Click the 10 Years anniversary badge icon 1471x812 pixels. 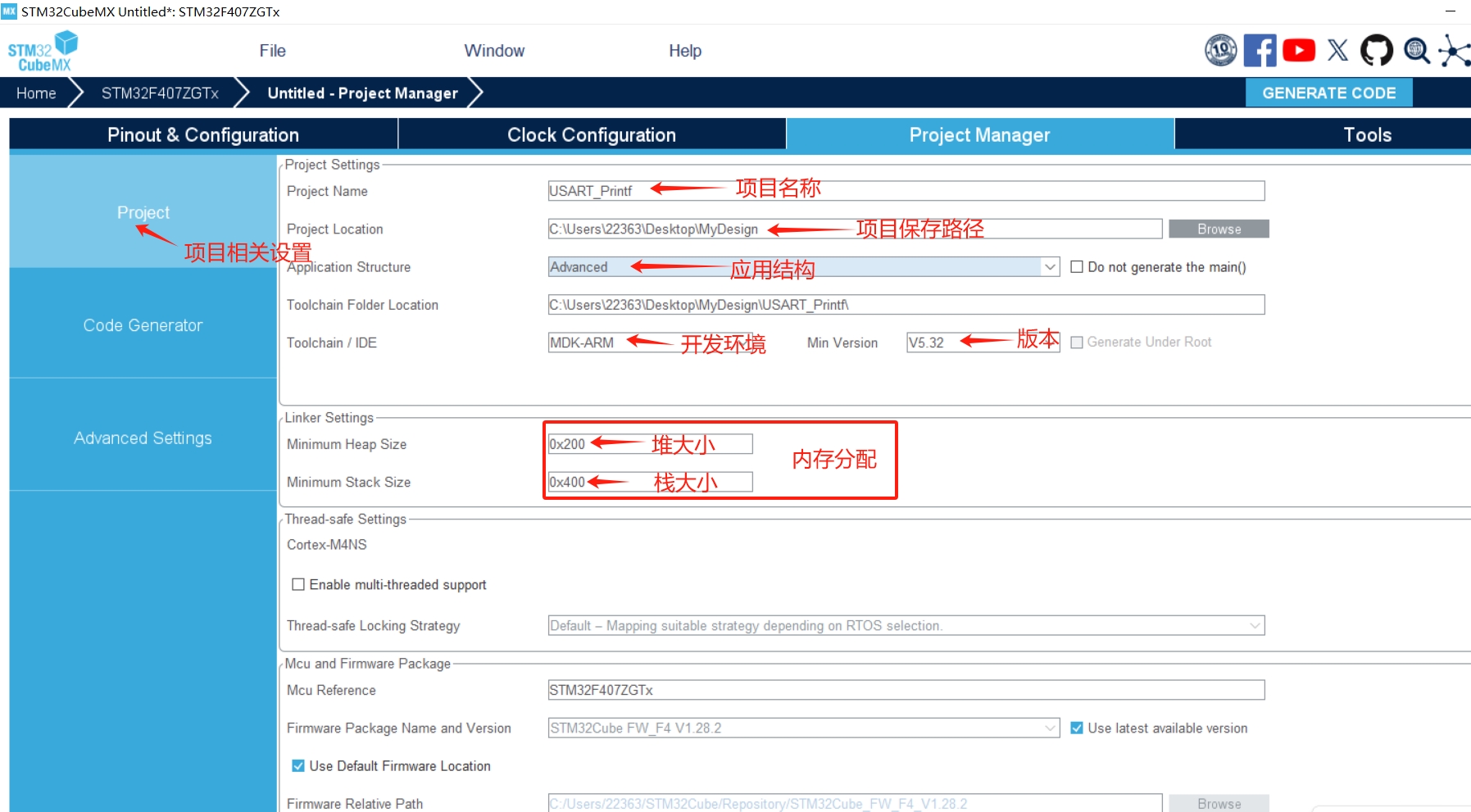(x=1219, y=50)
